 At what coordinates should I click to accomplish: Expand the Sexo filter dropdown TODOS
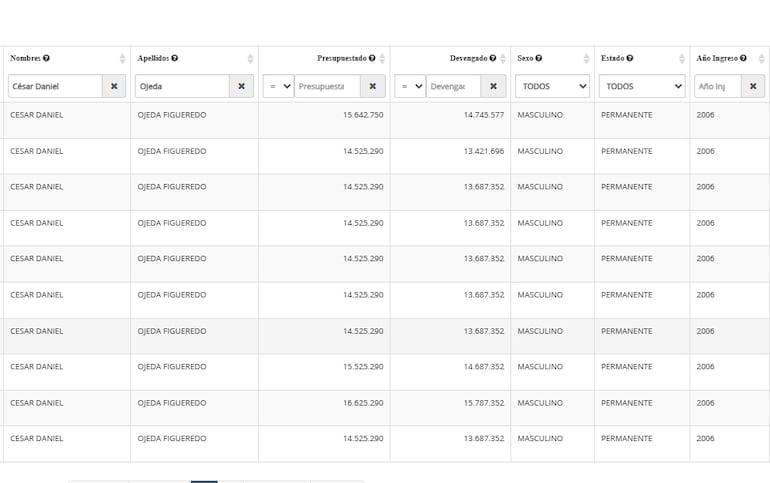[553, 87]
